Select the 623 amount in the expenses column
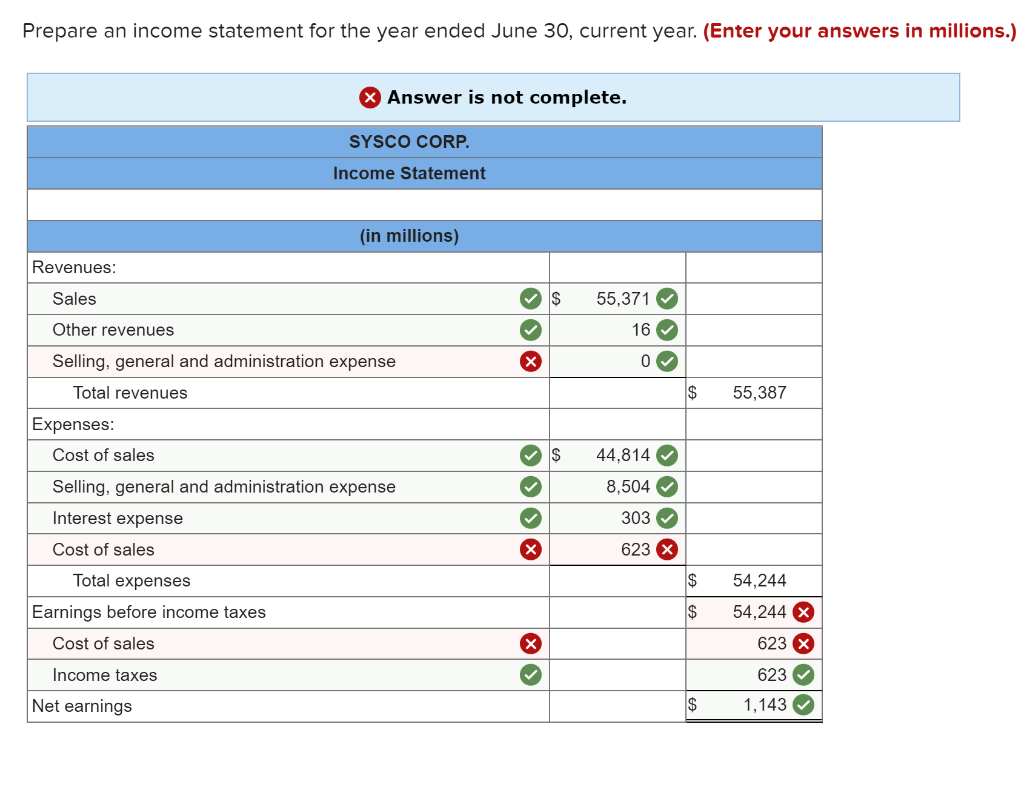The height and width of the screenshot is (790, 1024). tap(617, 549)
